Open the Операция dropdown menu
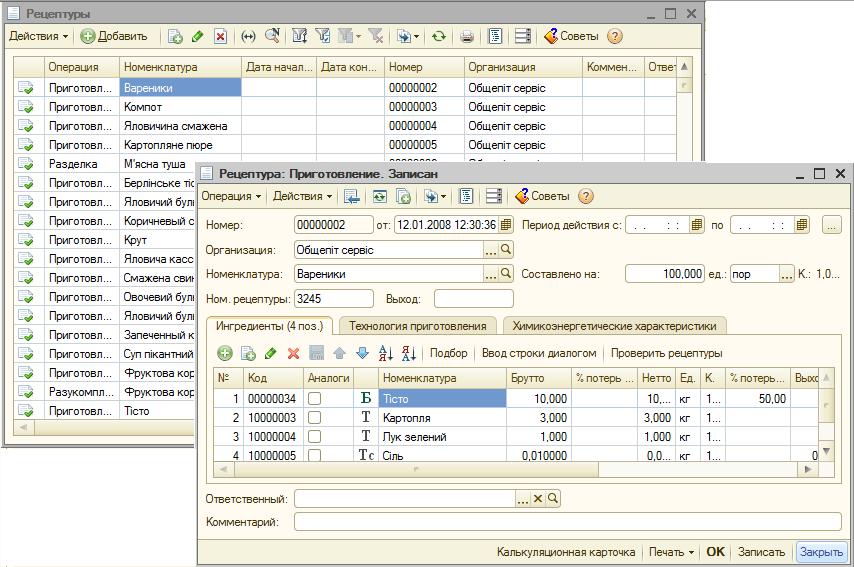854x567 pixels. pos(231,196)
